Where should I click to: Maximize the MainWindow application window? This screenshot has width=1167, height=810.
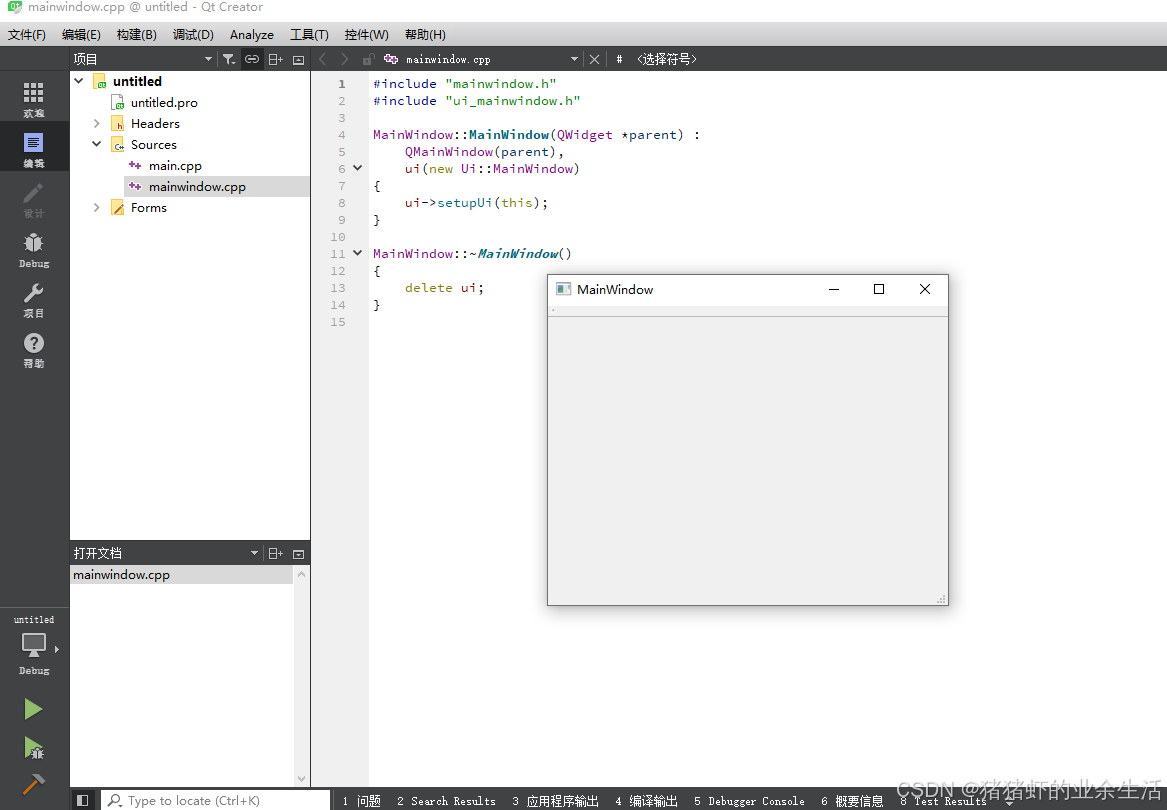(879, 289)
